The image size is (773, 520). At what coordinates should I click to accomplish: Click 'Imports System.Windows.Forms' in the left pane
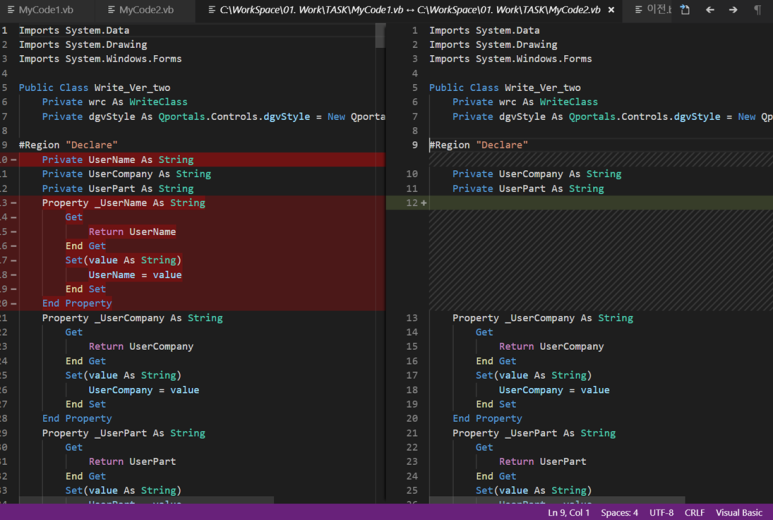pos(100,59)
